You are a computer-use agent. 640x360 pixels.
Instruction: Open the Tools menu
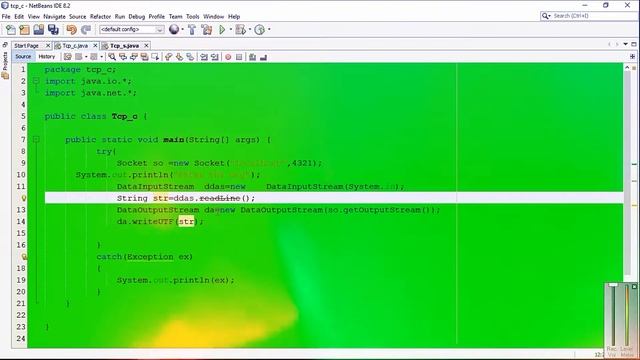click(x=193, y=17)
